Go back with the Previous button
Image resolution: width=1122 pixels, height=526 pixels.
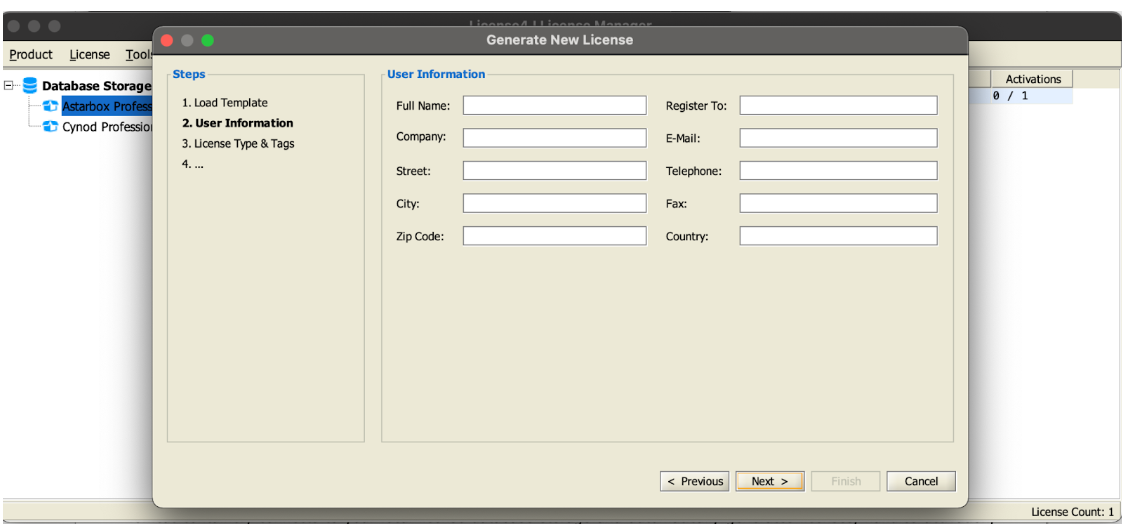pyautogui.click(x=695, y=481)
